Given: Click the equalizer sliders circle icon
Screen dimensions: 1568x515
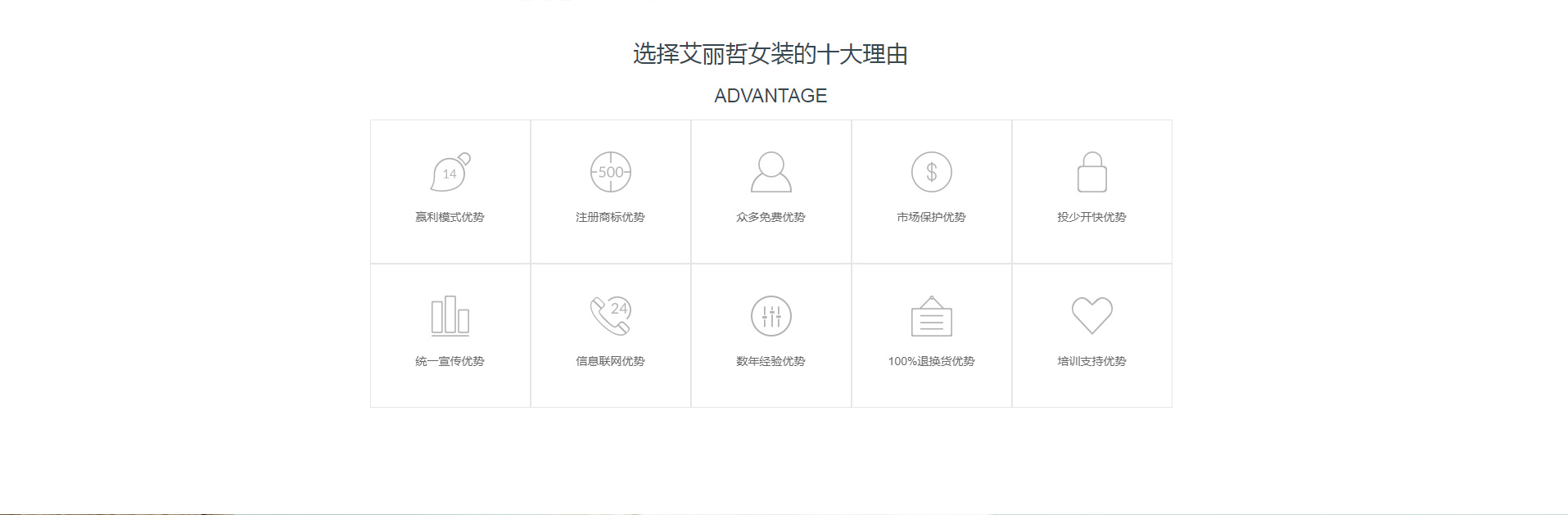Looking at the screenshot, I should [771, 316].
